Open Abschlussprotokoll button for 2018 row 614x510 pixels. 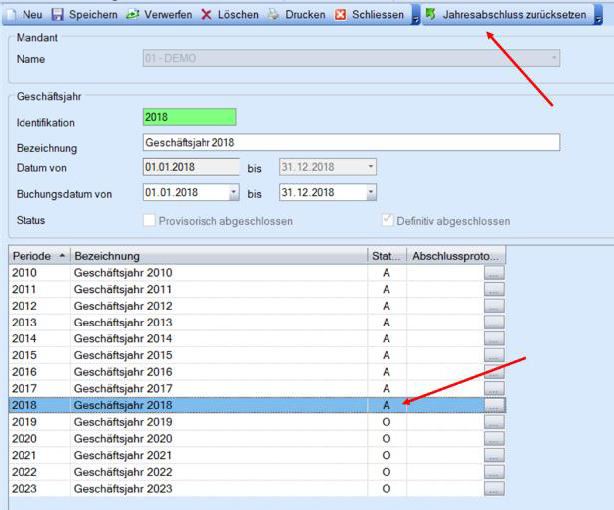coord(494,405)
